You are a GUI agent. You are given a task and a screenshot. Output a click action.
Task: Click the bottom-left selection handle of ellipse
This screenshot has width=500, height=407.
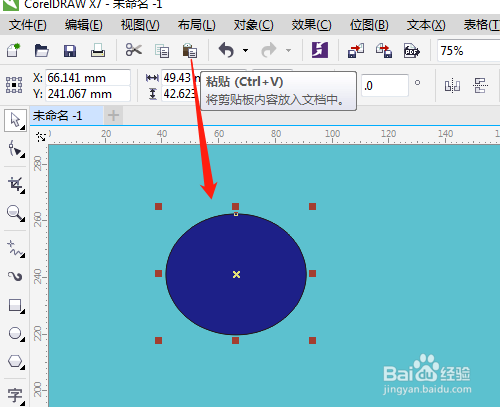(x=158, y=340)
